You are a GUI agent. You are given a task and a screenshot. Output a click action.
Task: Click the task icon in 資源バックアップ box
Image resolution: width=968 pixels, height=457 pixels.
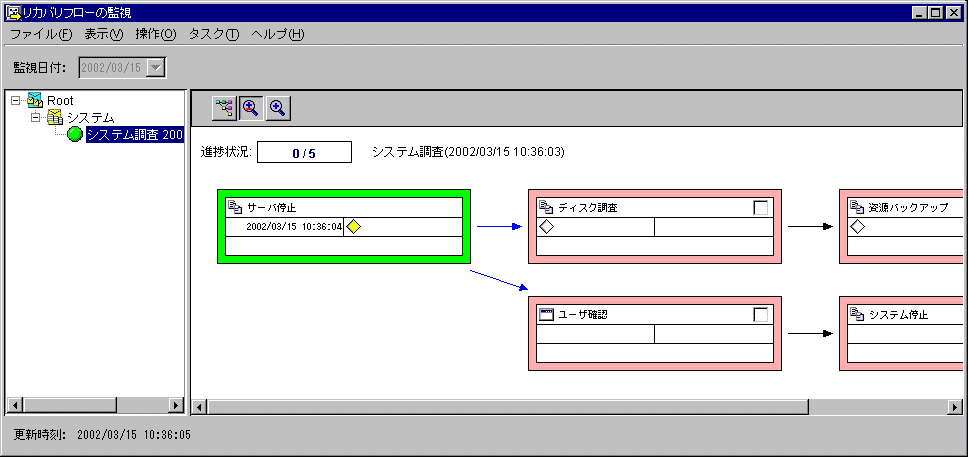click(857, 207)
